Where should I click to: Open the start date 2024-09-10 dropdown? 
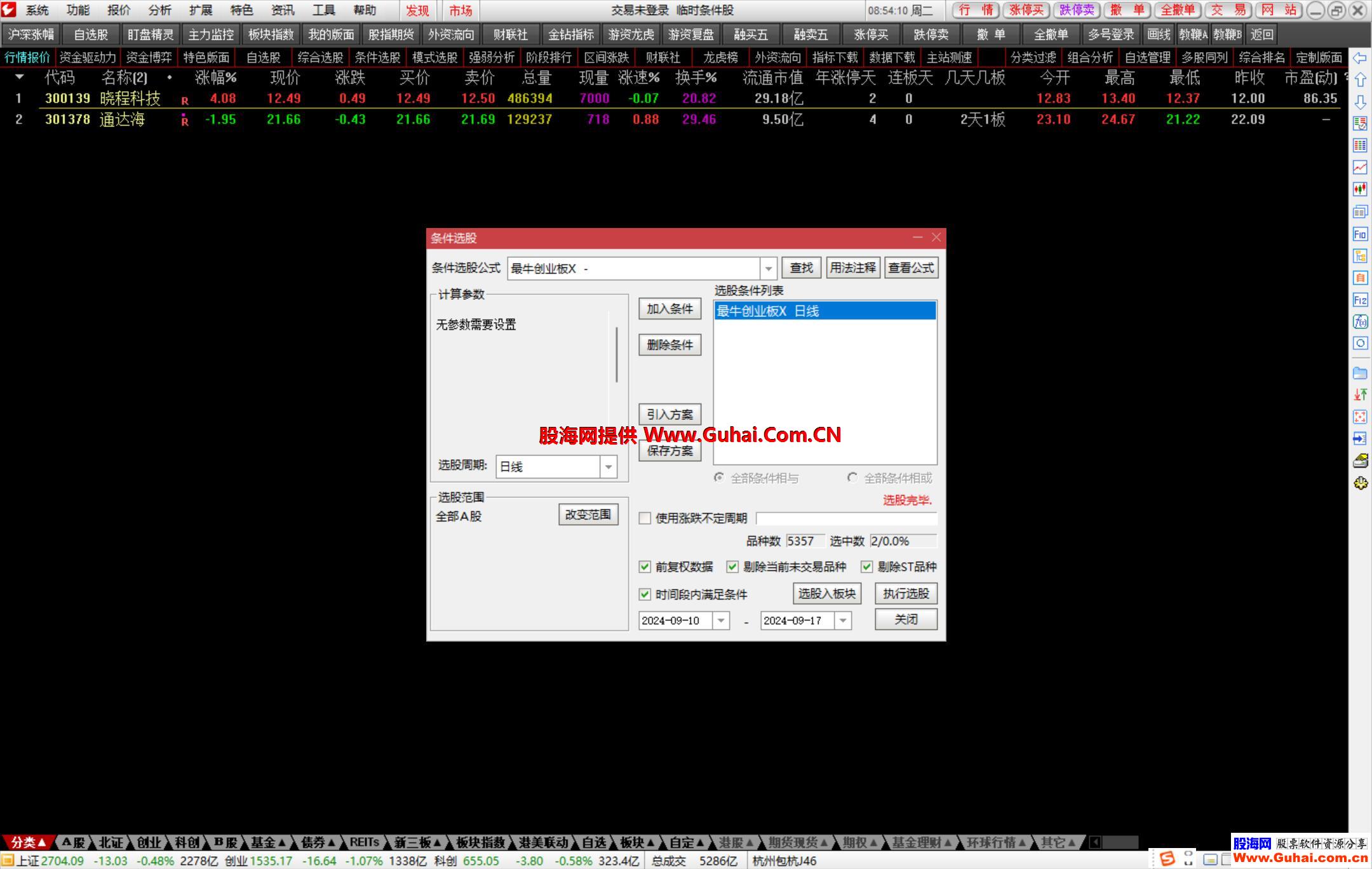click(721, 621)
